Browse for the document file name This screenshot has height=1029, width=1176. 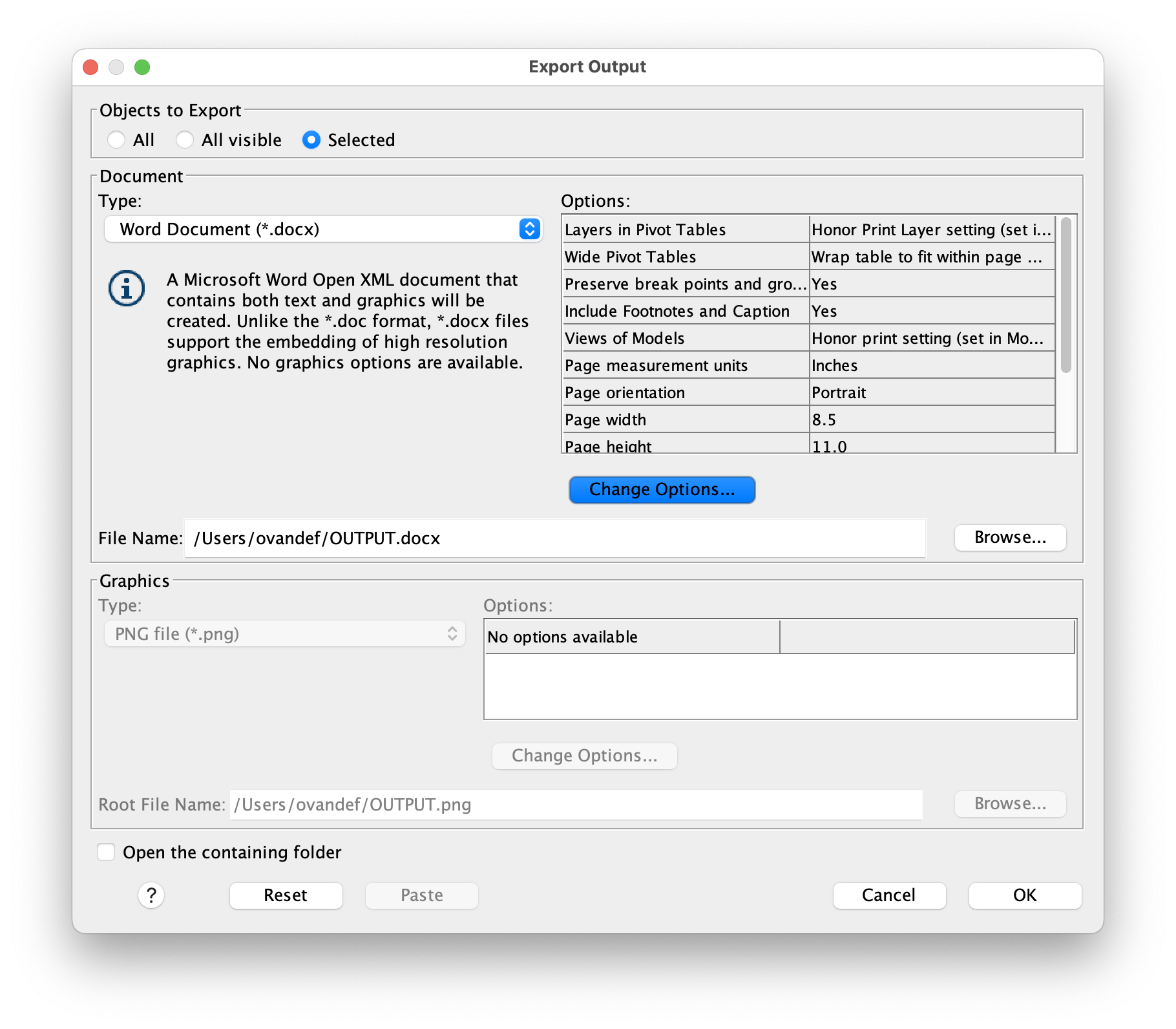point(1009,537)
